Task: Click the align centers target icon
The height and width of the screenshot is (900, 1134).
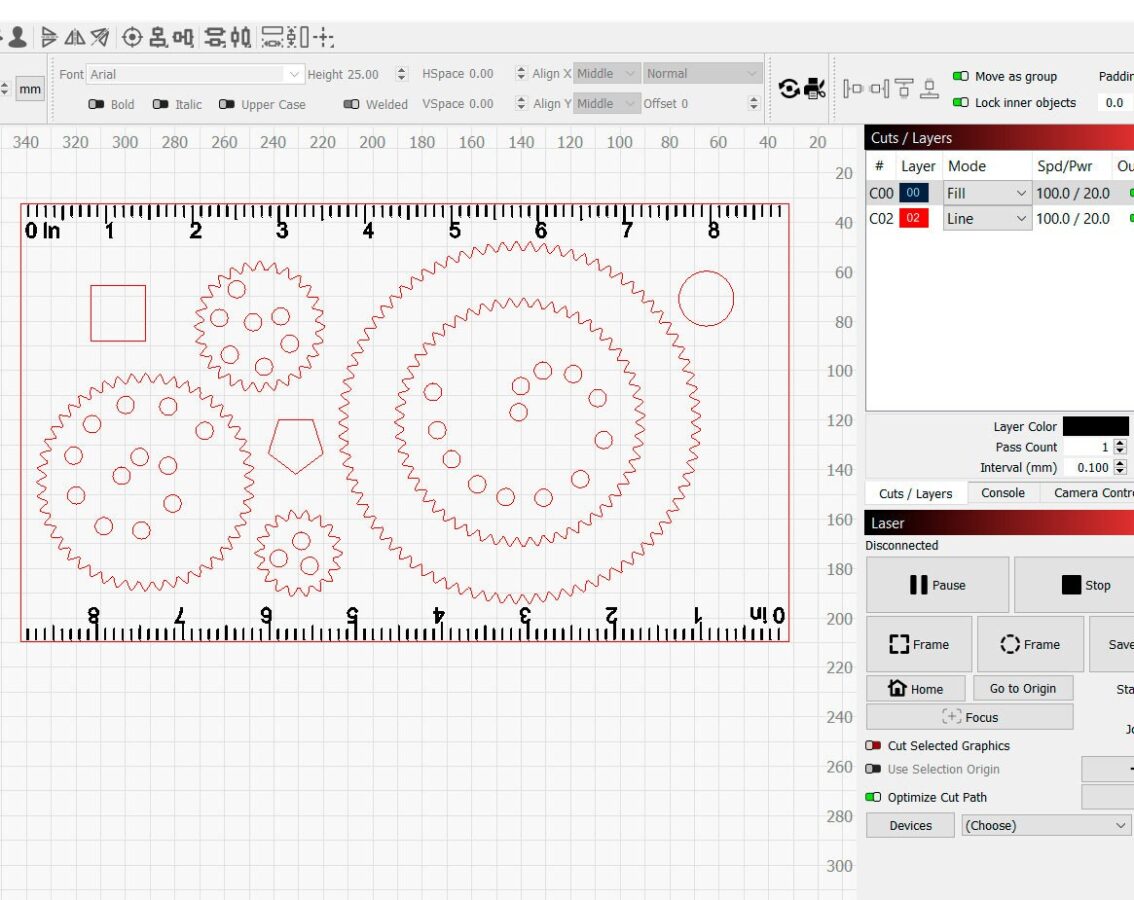Action: tap(132, 38)
